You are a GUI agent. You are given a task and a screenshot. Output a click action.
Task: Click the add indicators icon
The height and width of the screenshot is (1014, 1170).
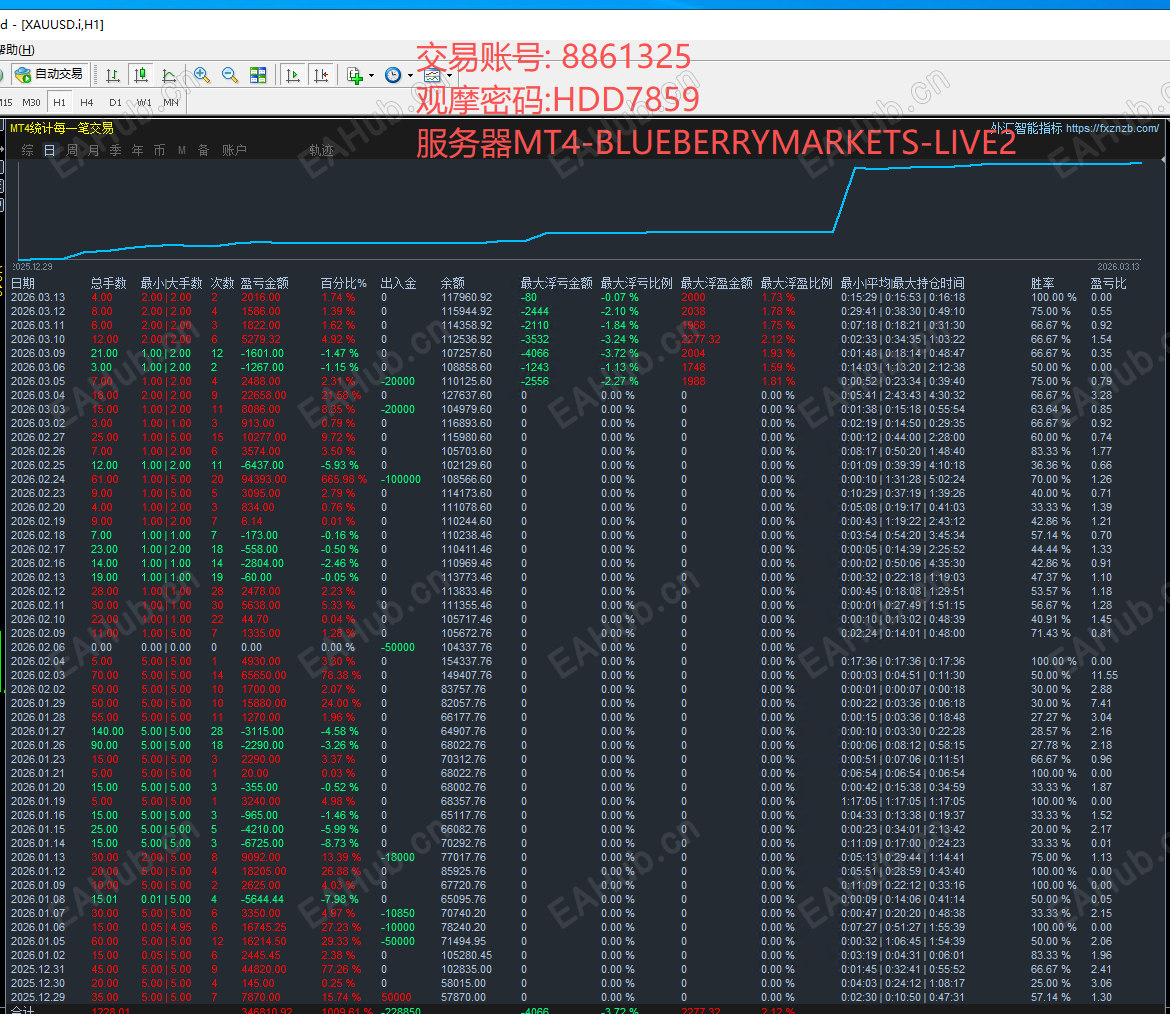coord(355,75)
